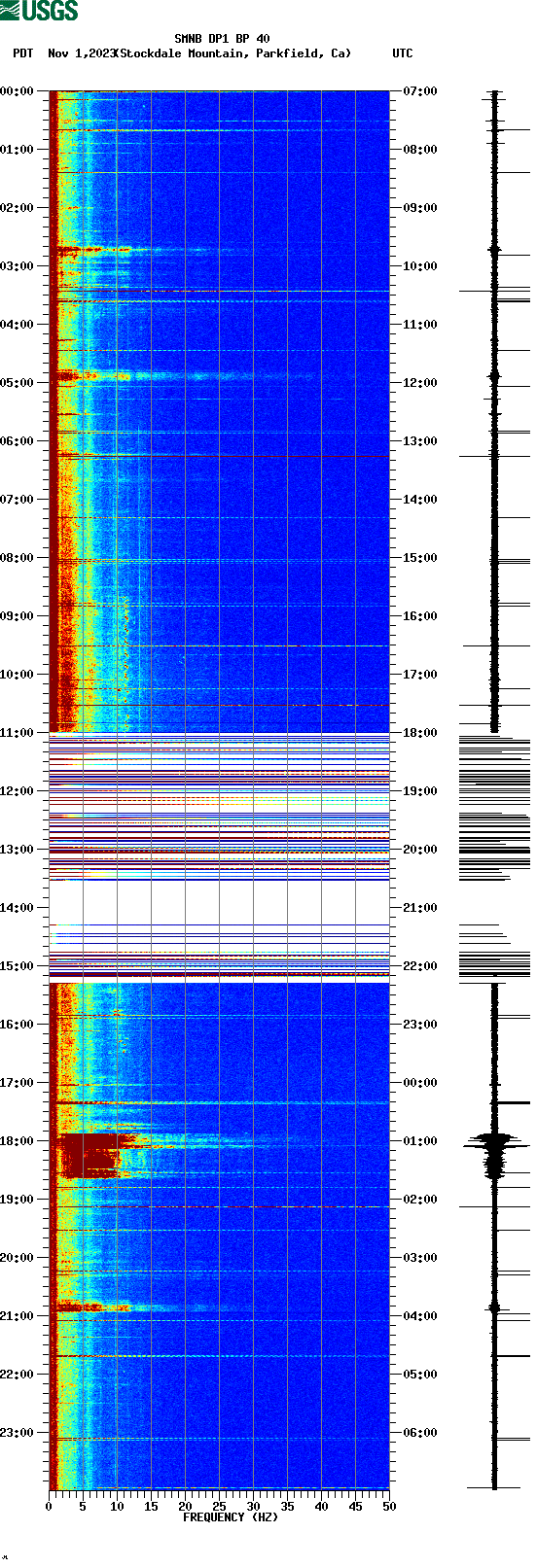Viewport: 537px width, 1568px height.
Task: Click the white data-gap area near 14:00 PDT
Action: click(x=219, y=901)
